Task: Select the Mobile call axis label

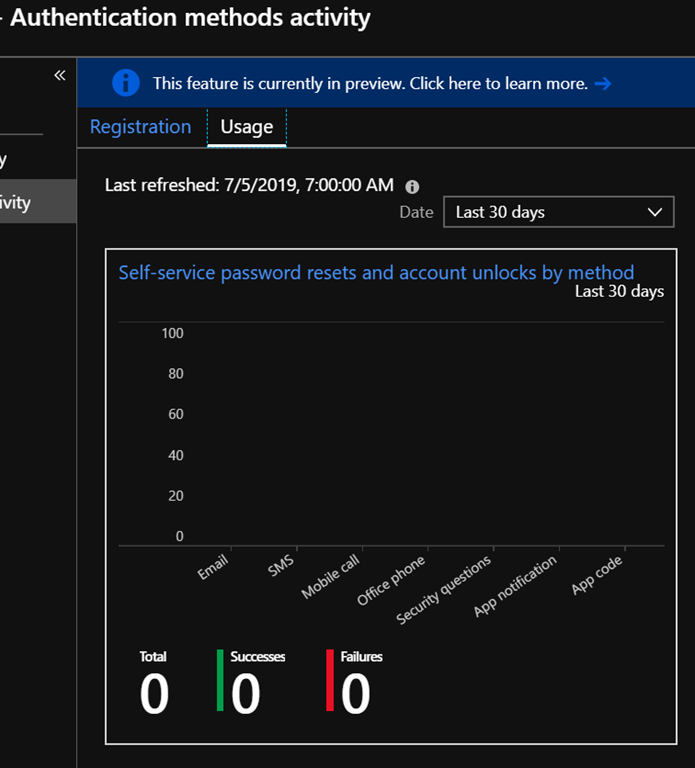Action: (x=331, y=578)
